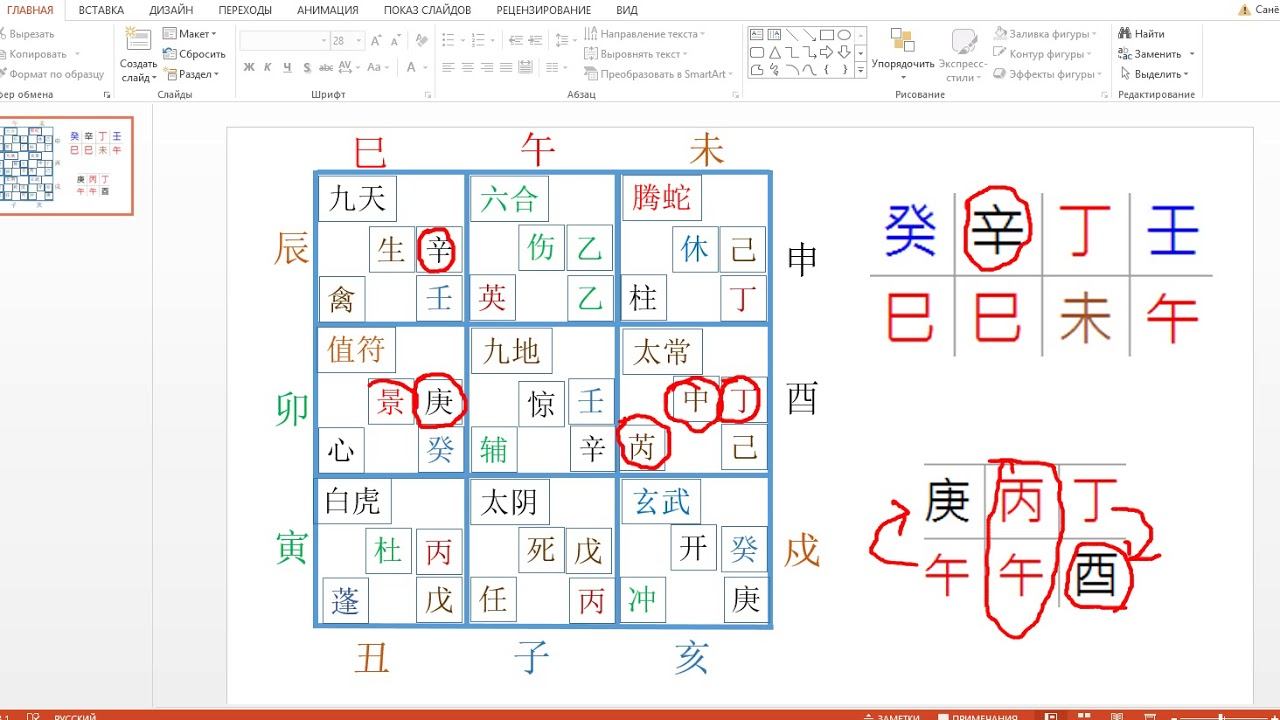
Task: Toggle bold (Ж) formatting
Action: point(249,67)
